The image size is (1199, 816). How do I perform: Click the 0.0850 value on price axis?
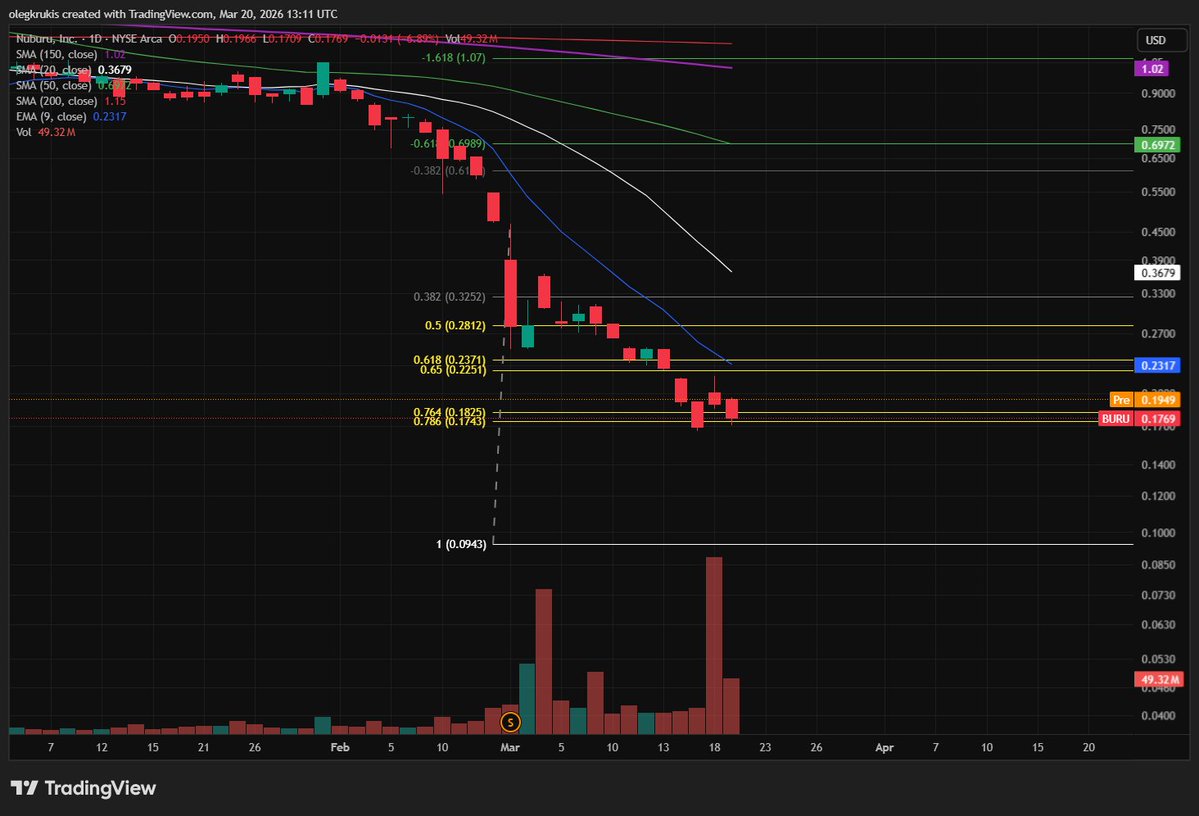click(1158, 564)
